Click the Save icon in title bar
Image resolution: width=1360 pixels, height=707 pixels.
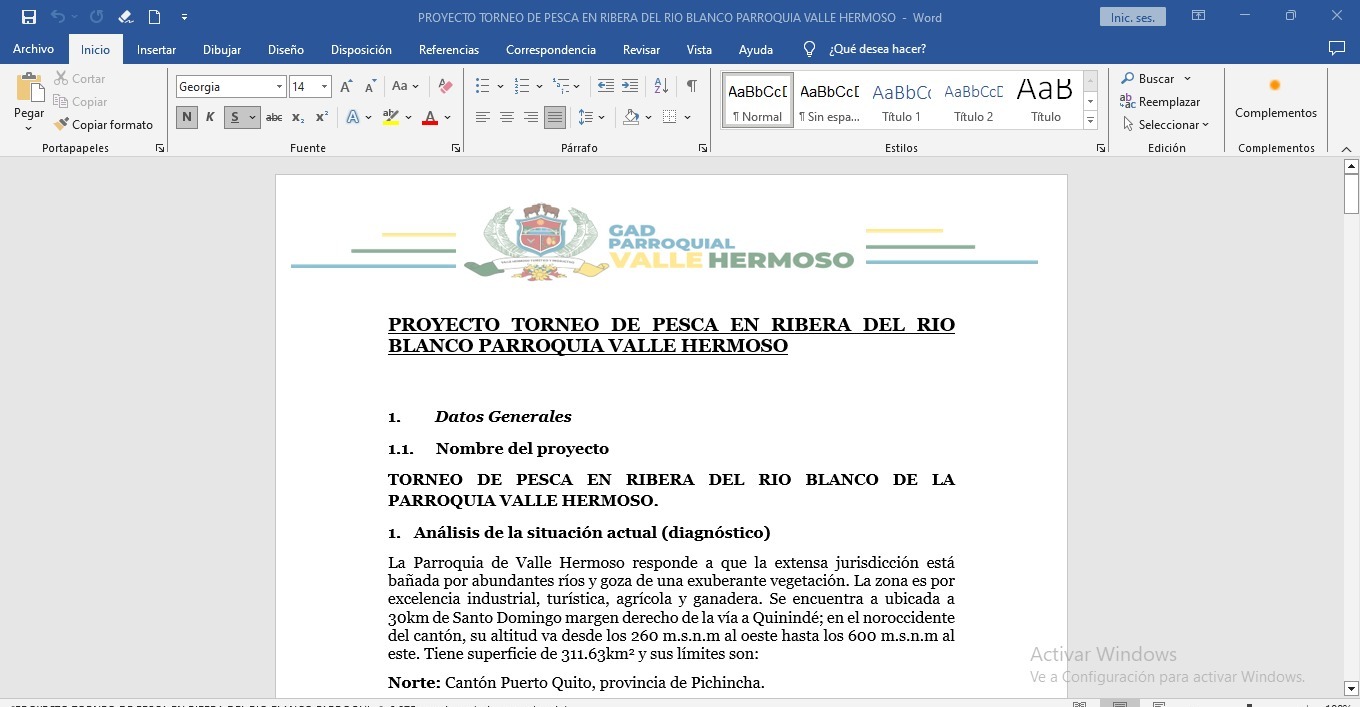[29, 17]
